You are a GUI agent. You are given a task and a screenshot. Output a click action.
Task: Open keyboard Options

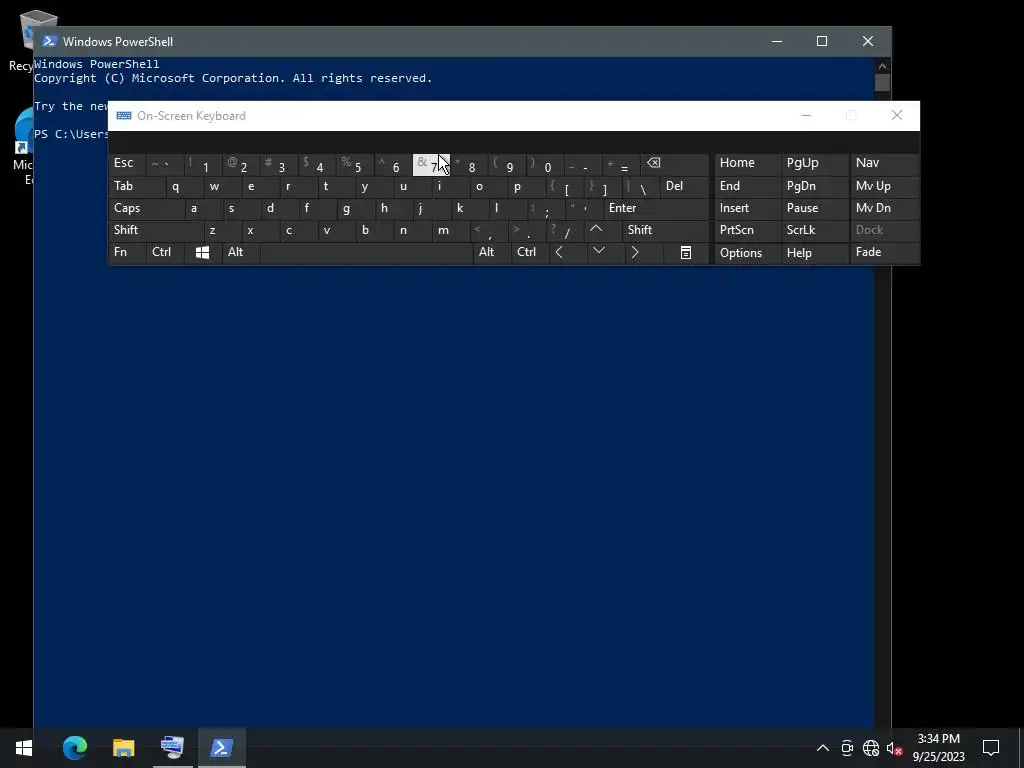click(x=746, y=253)
